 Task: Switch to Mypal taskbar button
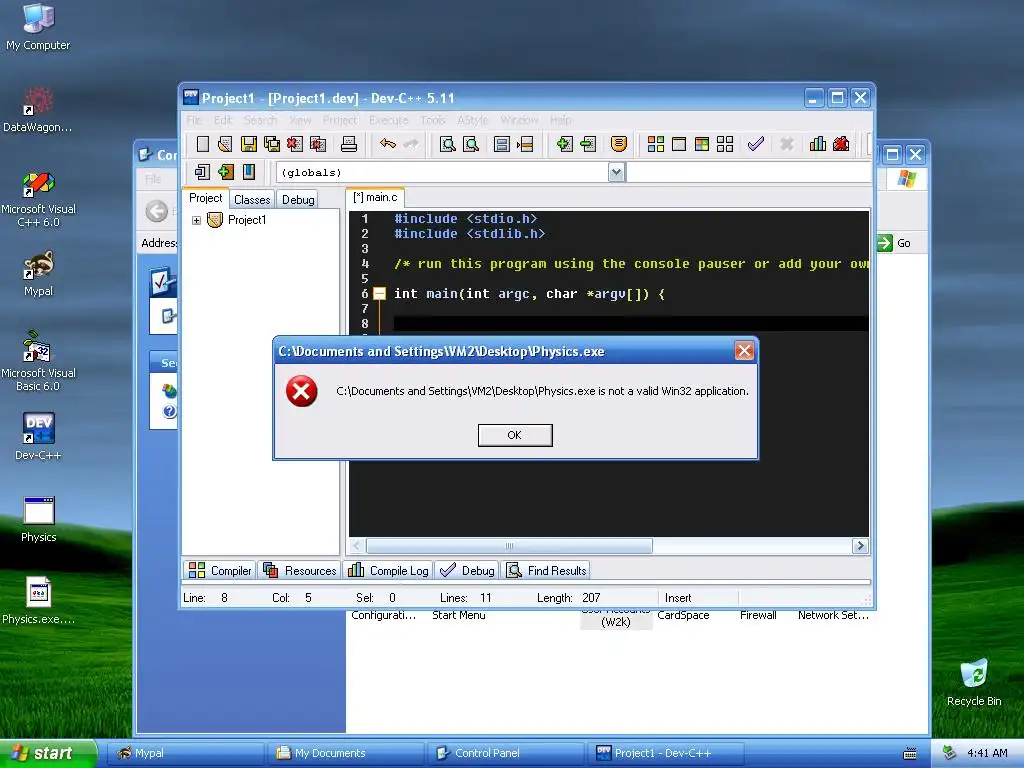(x=187, y=753)
